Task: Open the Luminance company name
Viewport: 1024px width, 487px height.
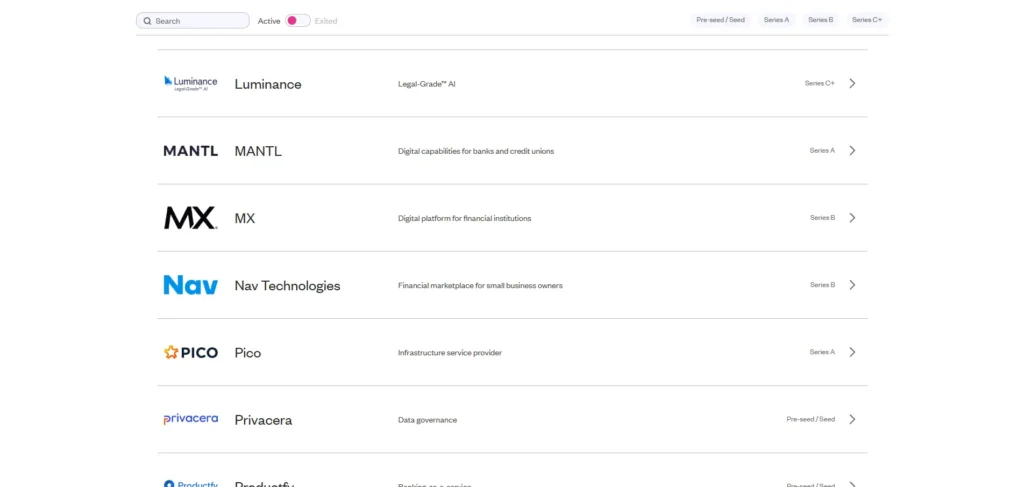Action: click(x=268, y=84)
